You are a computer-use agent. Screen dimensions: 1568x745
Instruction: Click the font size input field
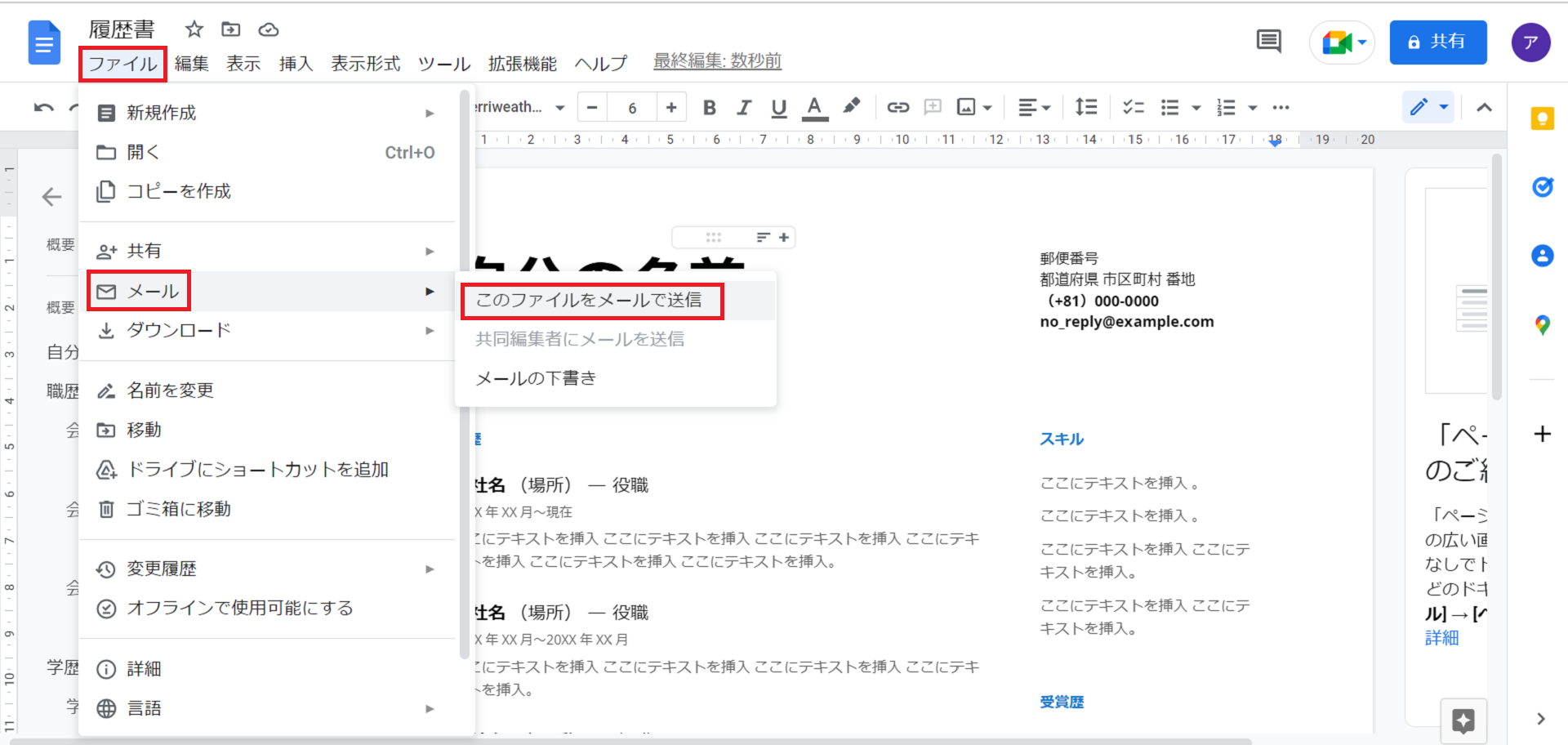[x=632, y=107]
